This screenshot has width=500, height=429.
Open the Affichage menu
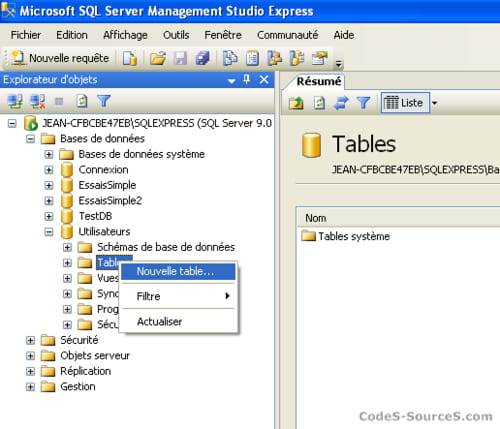(125, 35)
